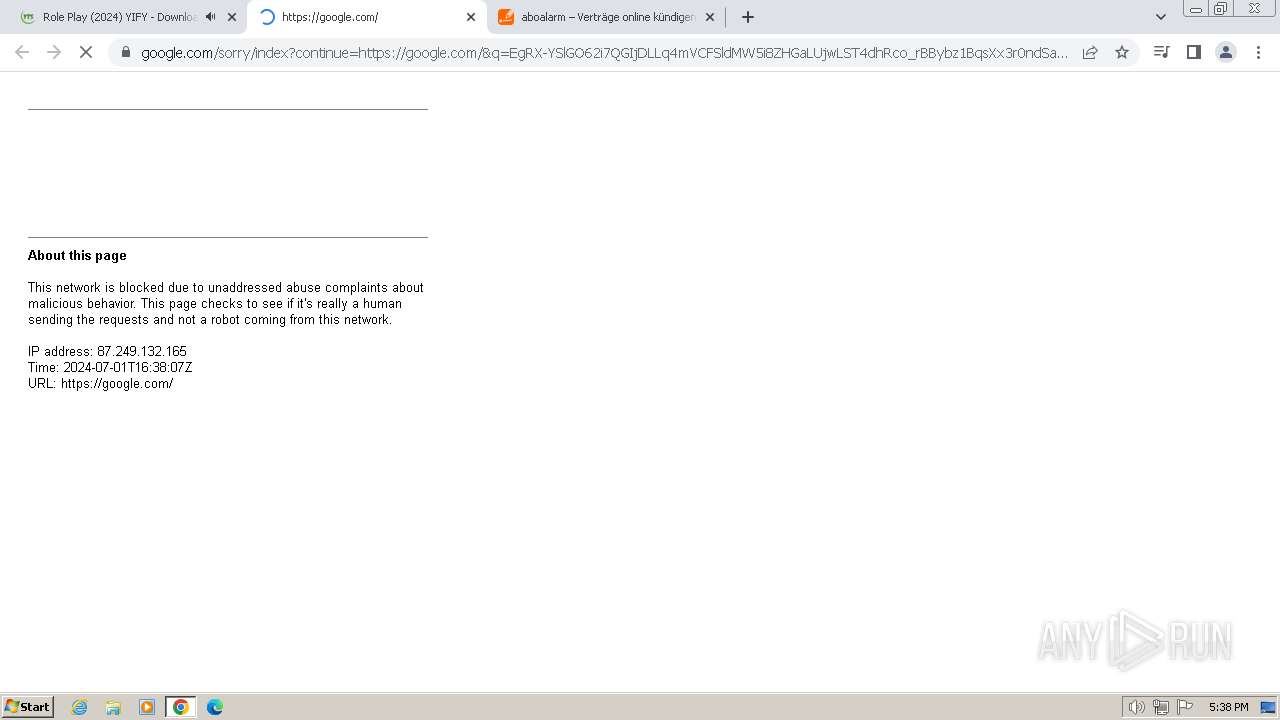Bookmark this page with star icon
1280x720 pixels.
tap(1122, 52)
